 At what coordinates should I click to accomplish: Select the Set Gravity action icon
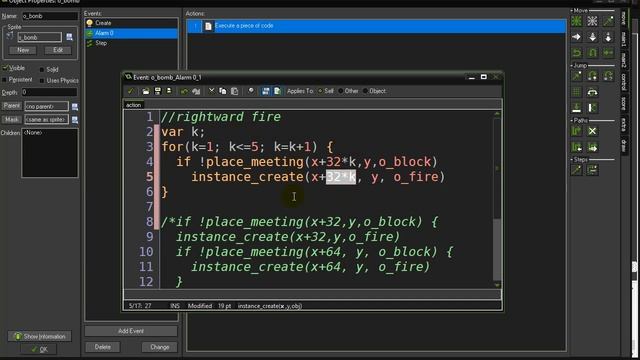click(x=608, y=37)
